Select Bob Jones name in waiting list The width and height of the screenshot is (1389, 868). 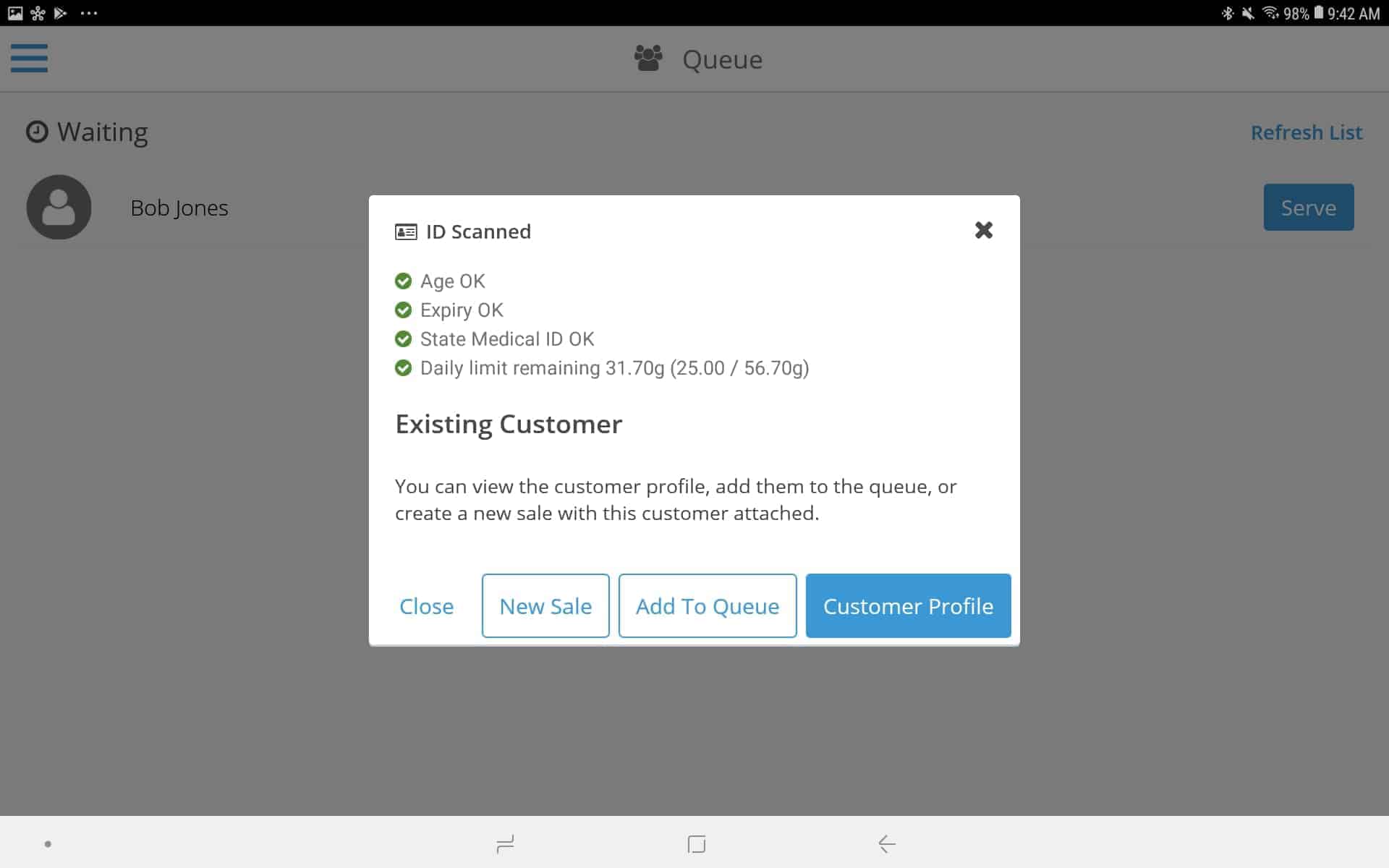(179, 208)
